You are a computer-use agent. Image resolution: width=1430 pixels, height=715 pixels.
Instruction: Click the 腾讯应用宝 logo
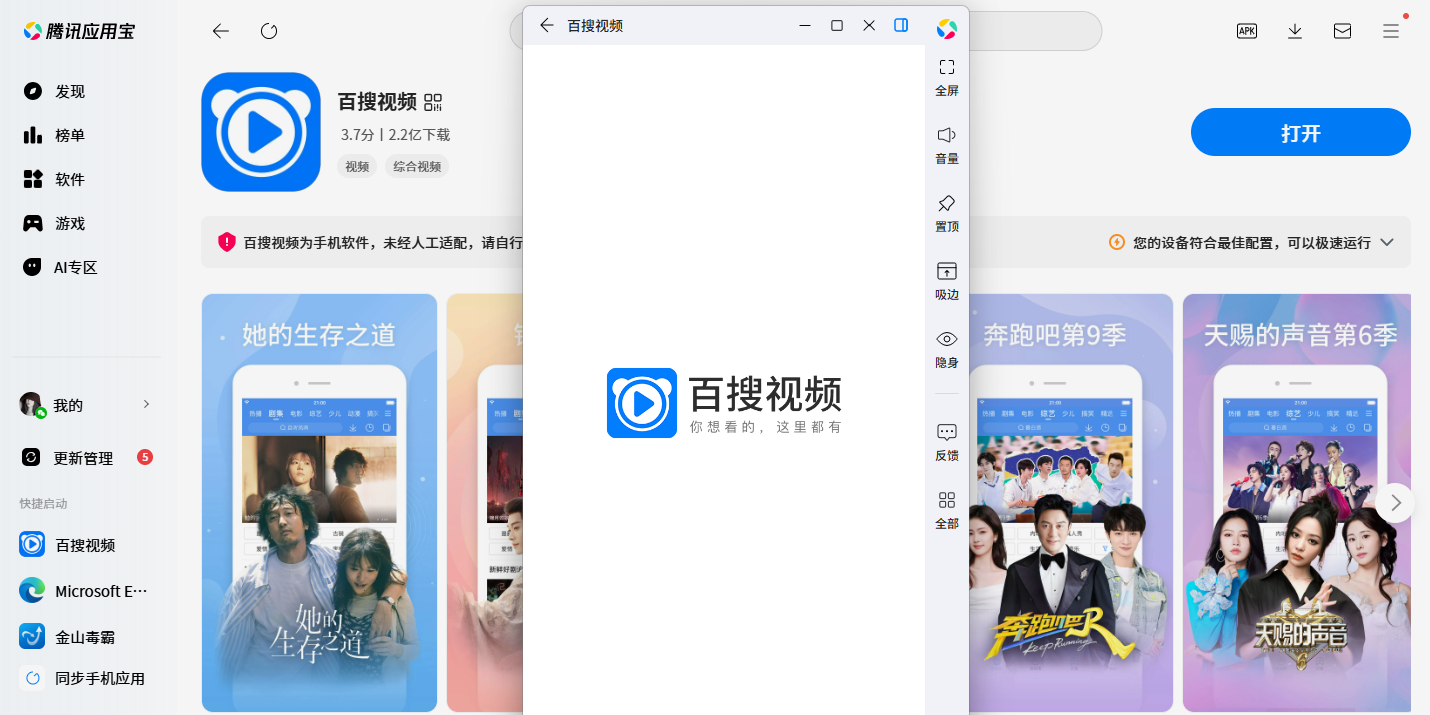tap(79, 31)
